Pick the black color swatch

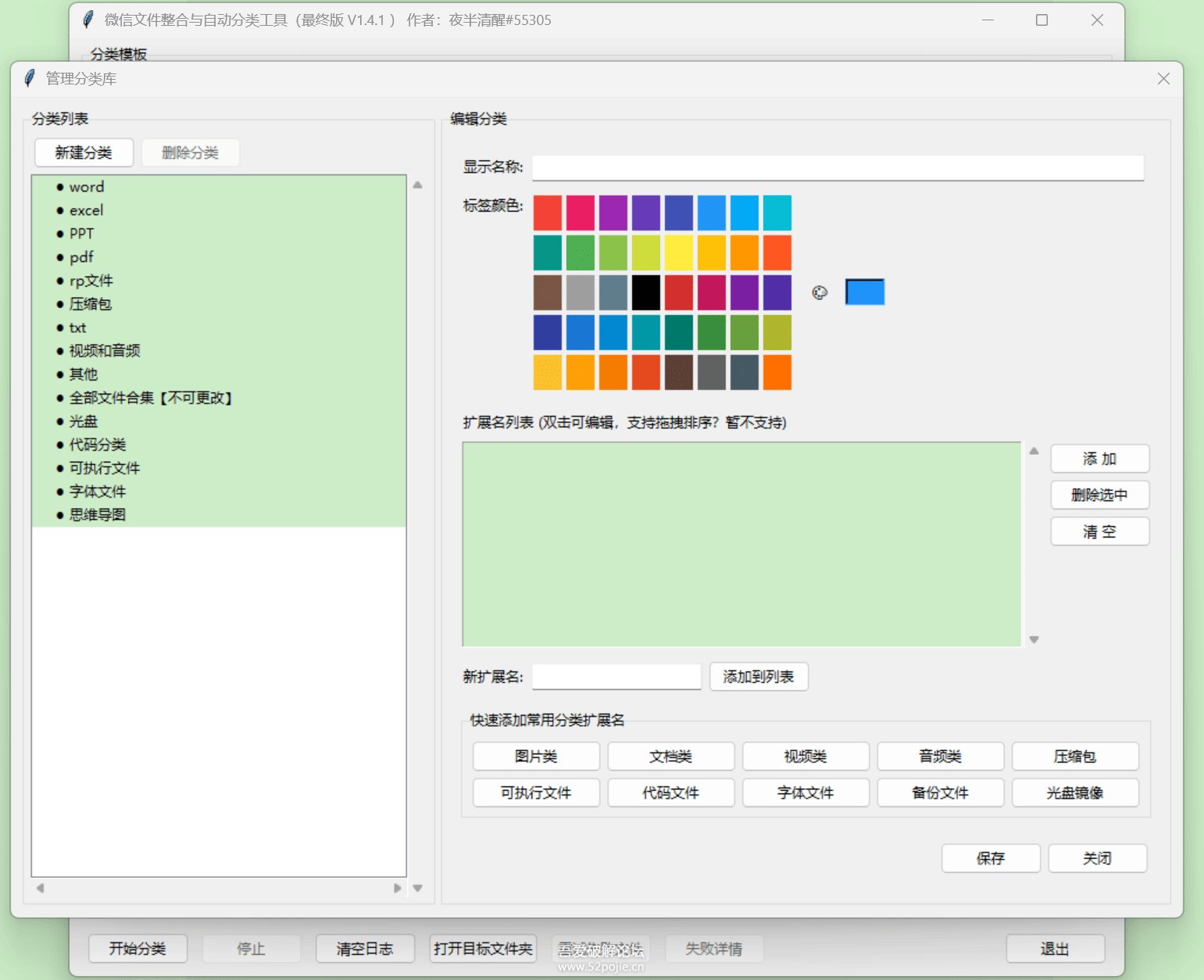coord(646,292)
